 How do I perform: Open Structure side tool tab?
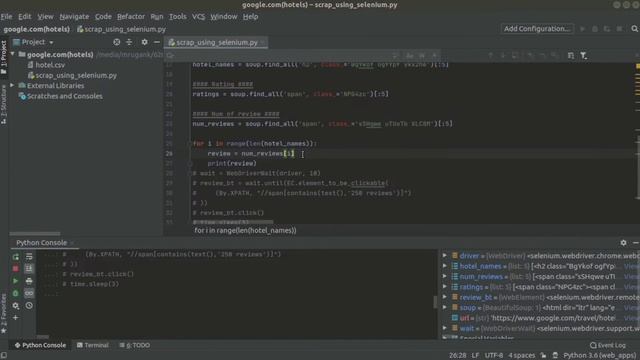[4, 104]
